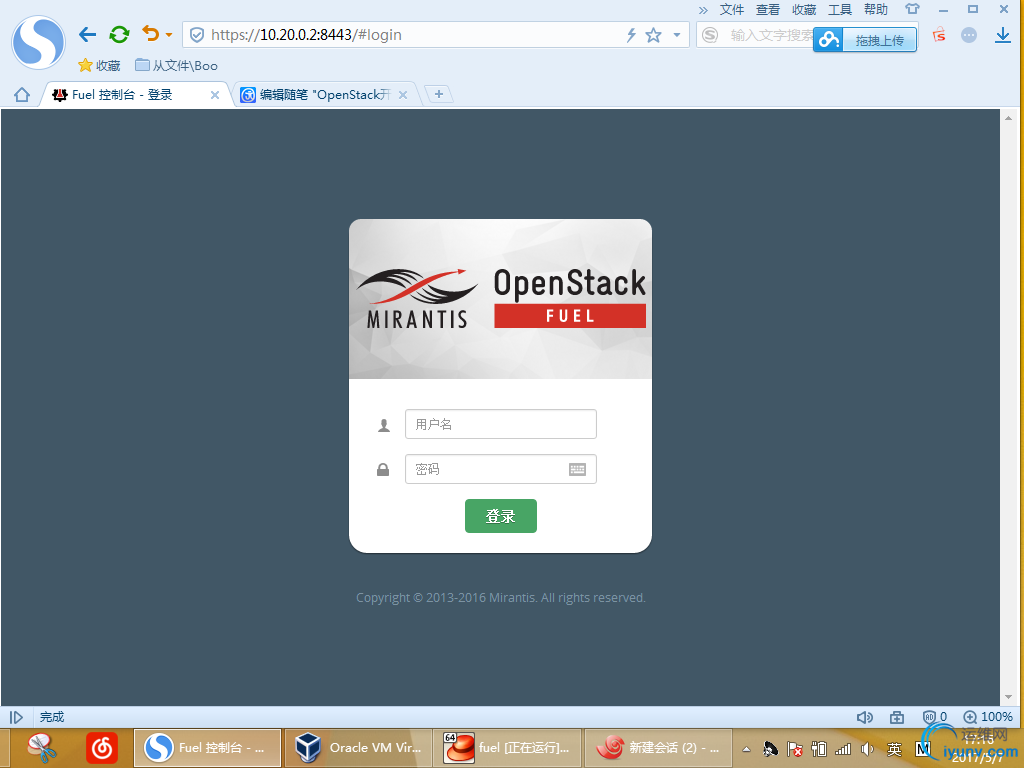
Task: Open the round more-options icon
Action: 969,35
